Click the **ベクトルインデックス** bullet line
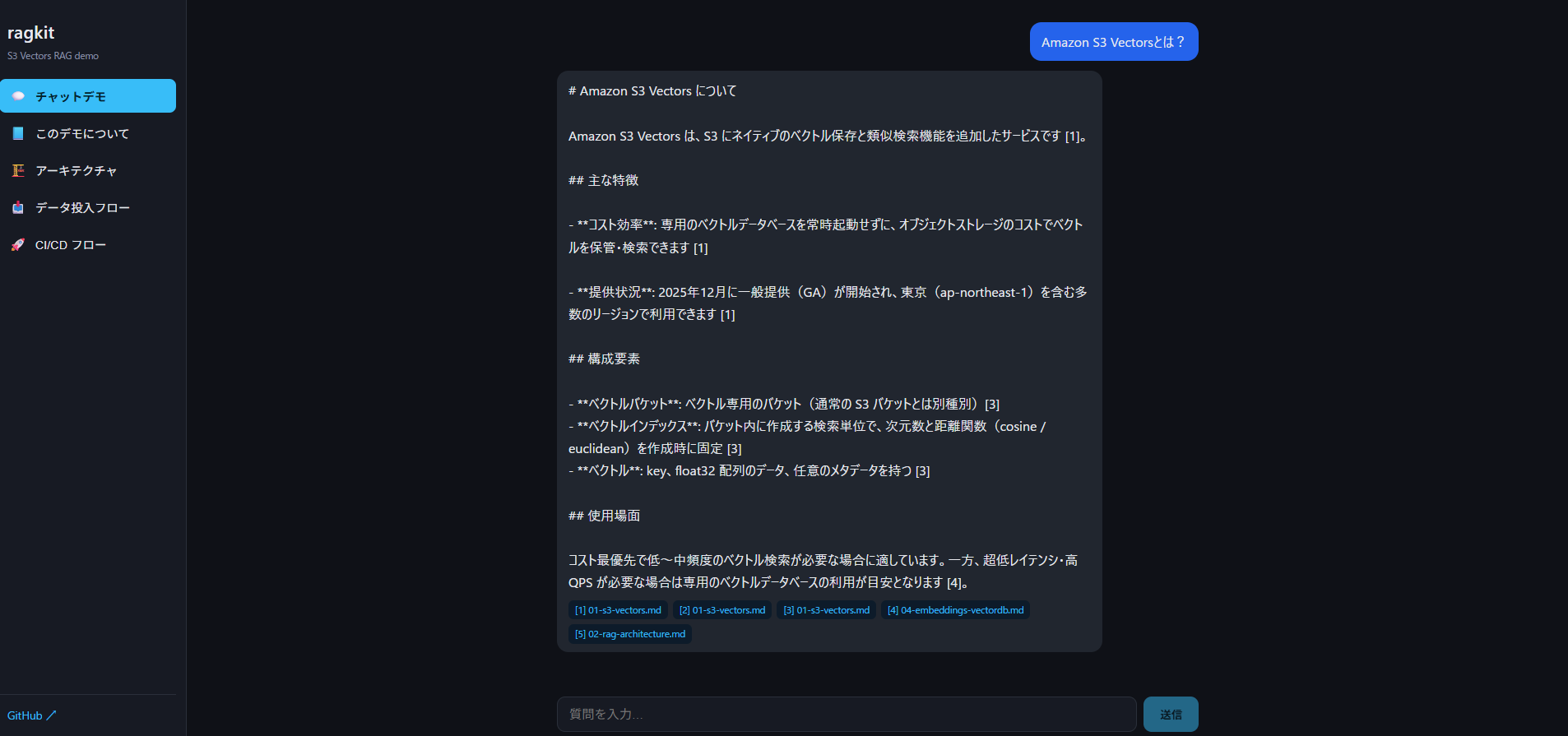This screenshot has width=1568, height=736. coord(807,437)
